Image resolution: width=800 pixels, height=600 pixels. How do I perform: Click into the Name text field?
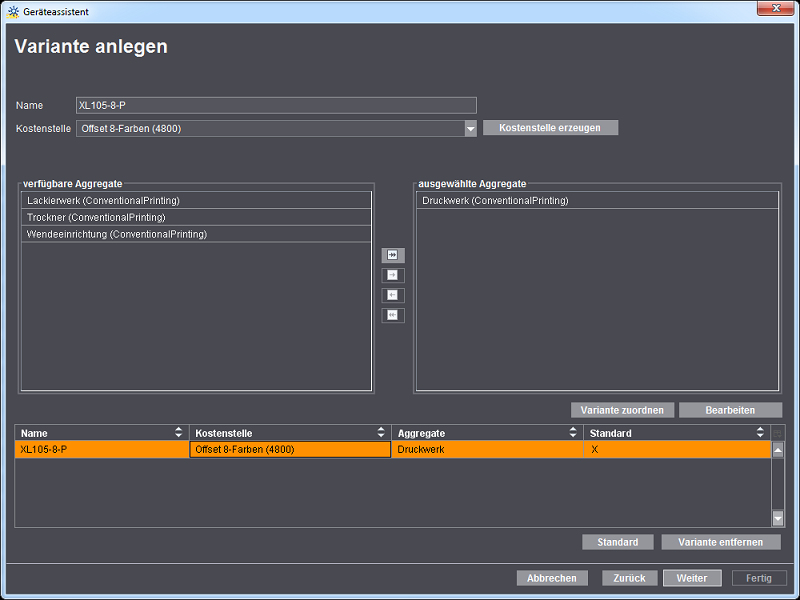coord(276,105)
